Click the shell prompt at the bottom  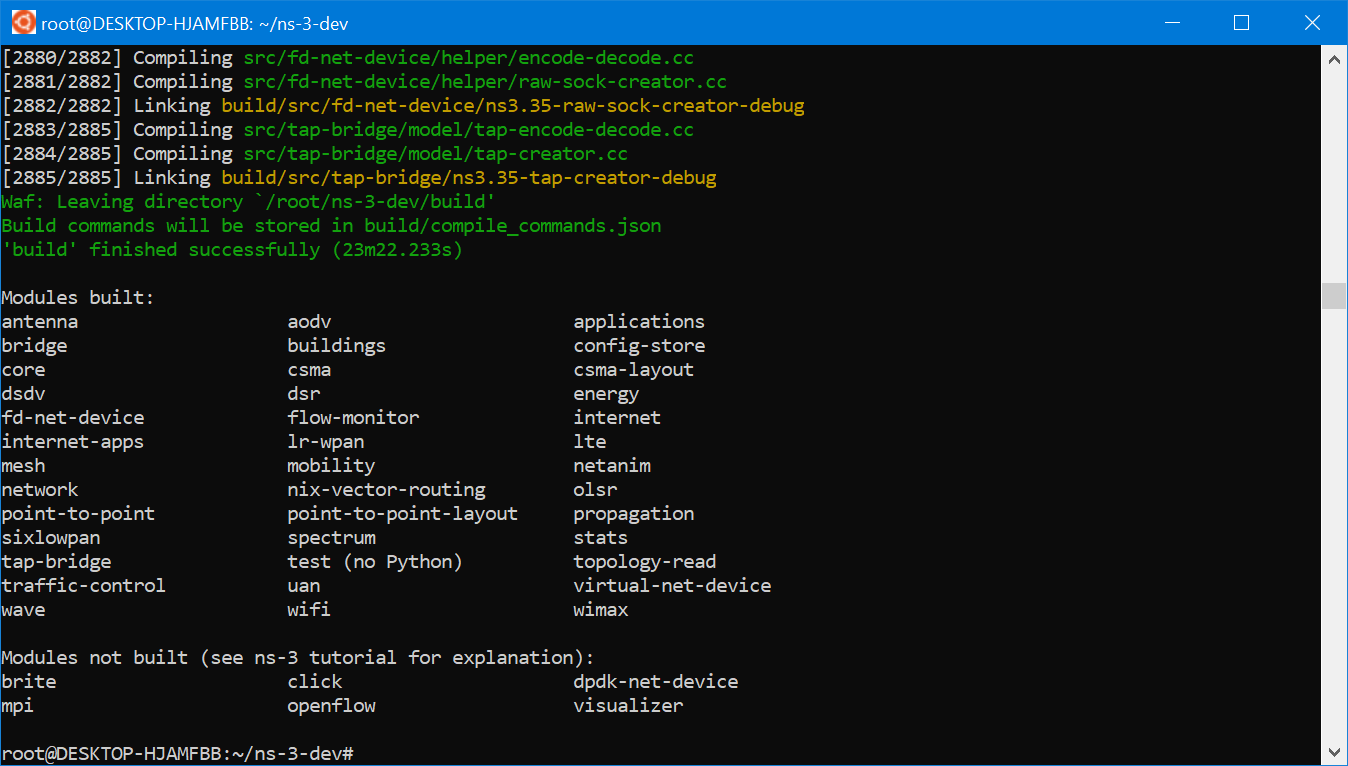(178, 753)
